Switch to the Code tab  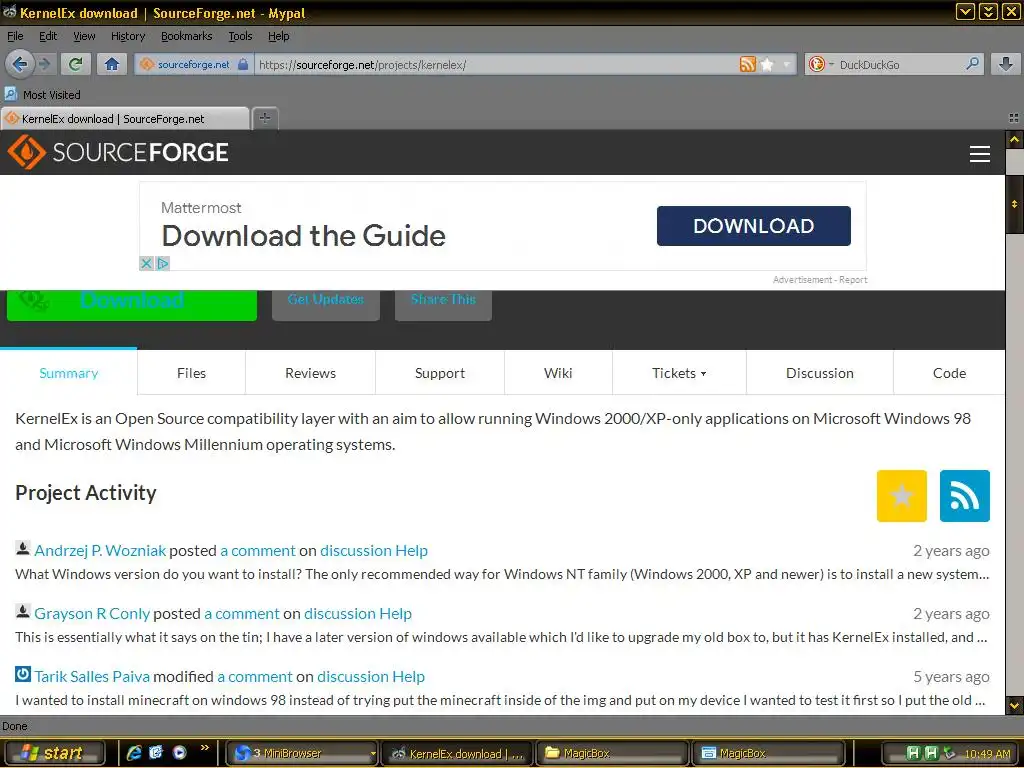point(949,373)
